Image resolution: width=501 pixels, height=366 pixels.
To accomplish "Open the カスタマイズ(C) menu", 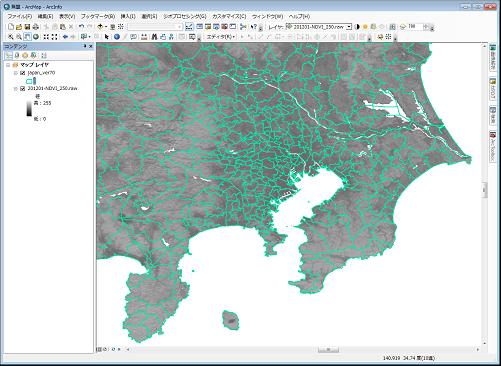I will tap(229, 16).
